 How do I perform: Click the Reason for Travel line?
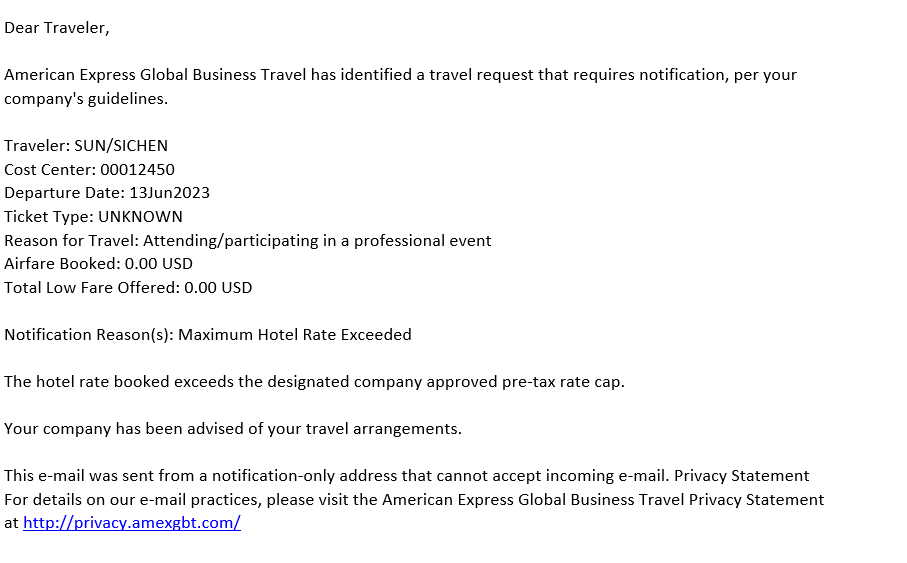click(248, 241)
